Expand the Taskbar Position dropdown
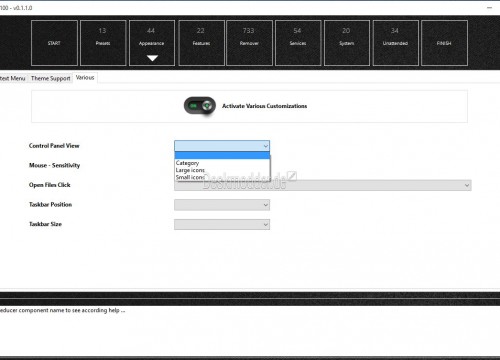500x360 pixels. [222, 205]
